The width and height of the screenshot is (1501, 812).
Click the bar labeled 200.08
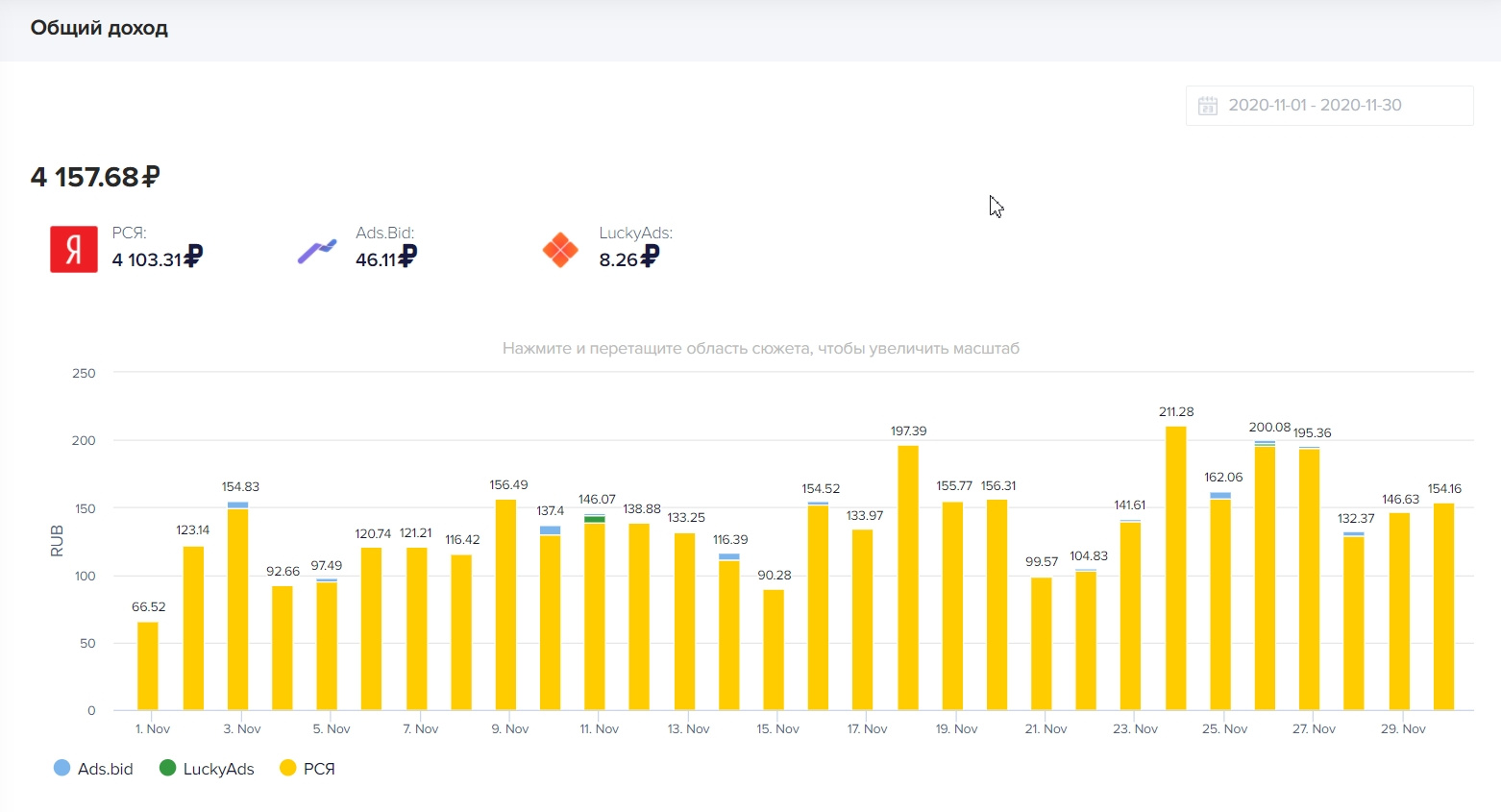(x=1265, y=577)
